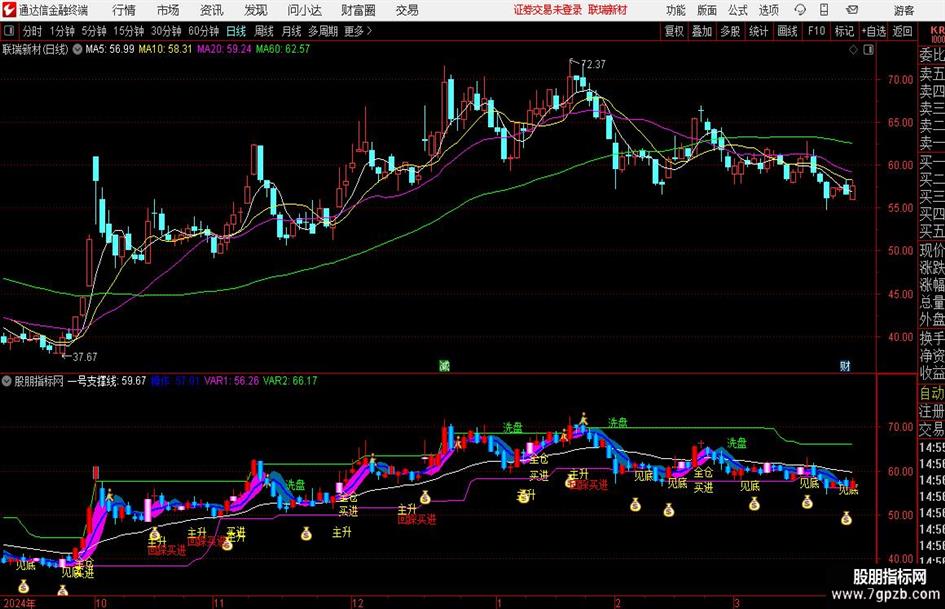Click the 返回 back button
945x609 pixels.
tap(902, 31)
